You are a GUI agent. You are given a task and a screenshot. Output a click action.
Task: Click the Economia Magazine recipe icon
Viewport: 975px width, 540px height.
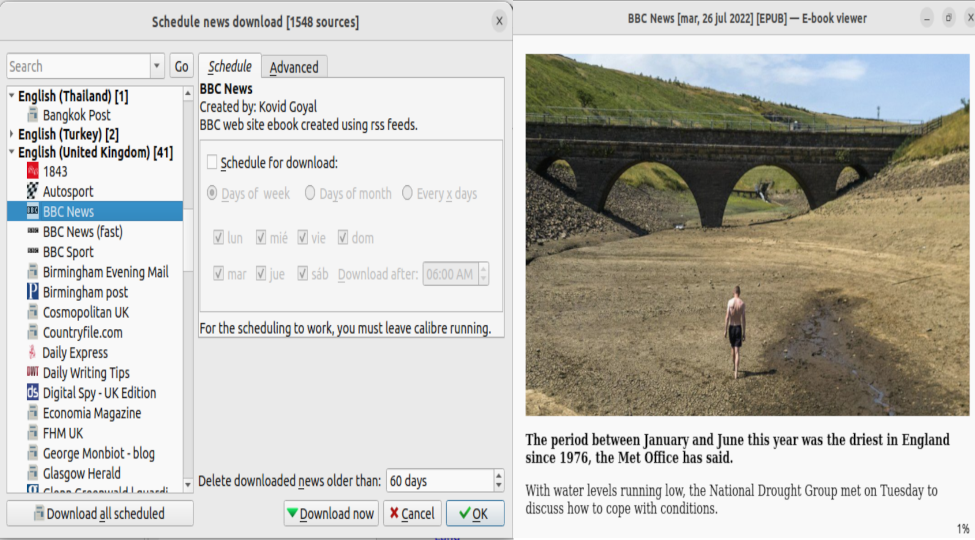(x=32, y=412)
